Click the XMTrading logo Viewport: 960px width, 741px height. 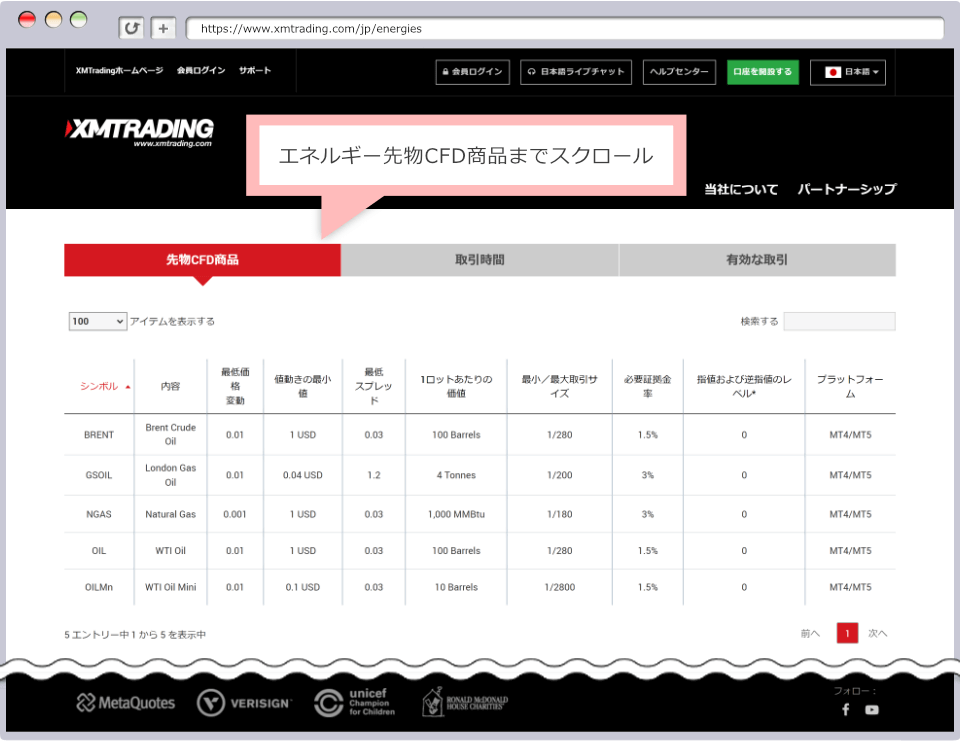[139, 131]
